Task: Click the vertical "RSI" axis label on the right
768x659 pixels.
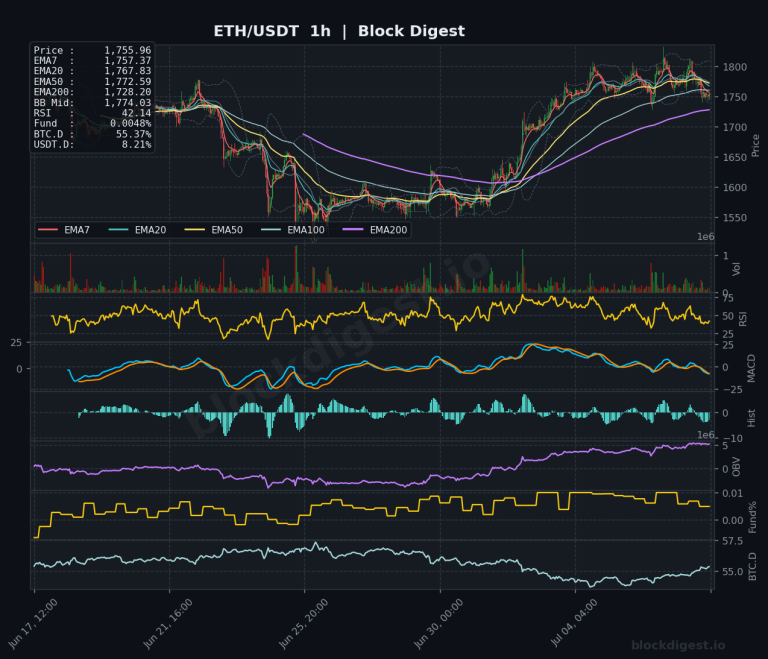Action: [743, 319]
